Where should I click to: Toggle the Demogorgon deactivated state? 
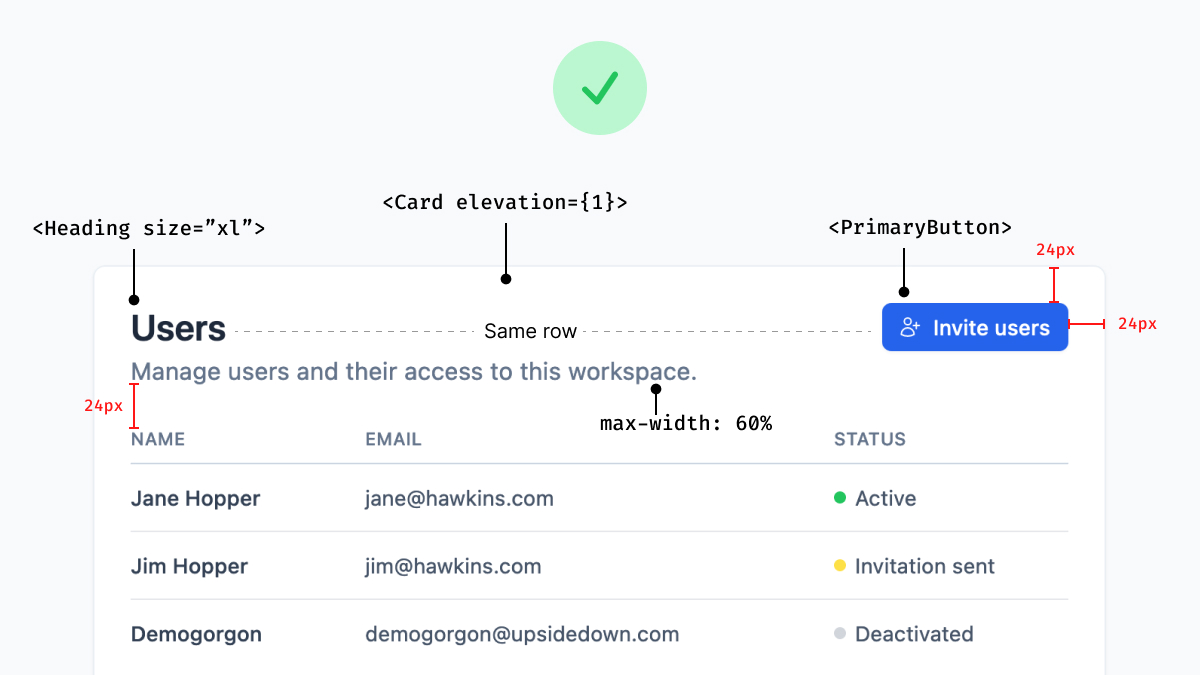(x=903, y=634)
